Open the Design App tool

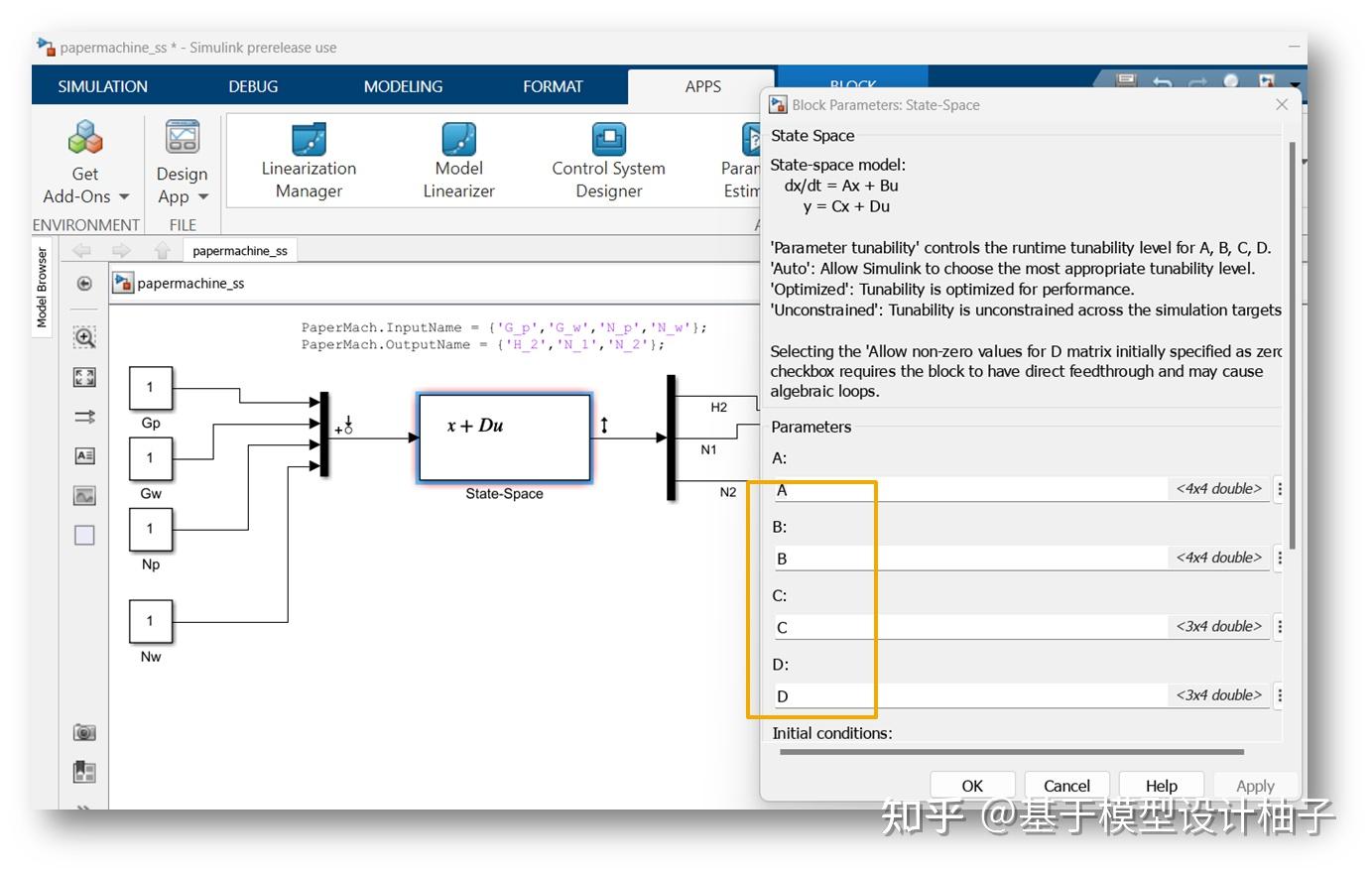[x=182, y=139]
